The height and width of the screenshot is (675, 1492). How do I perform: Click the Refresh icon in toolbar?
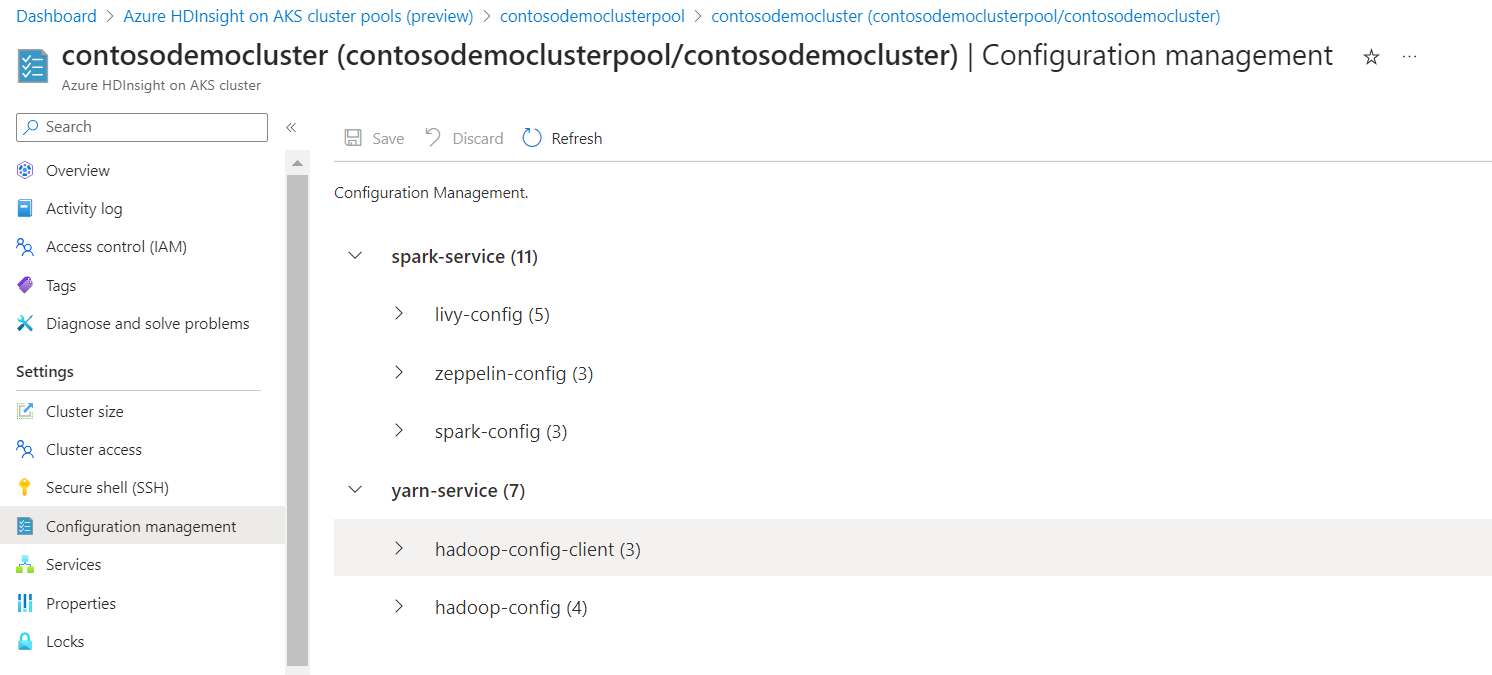tap(532, 138)
